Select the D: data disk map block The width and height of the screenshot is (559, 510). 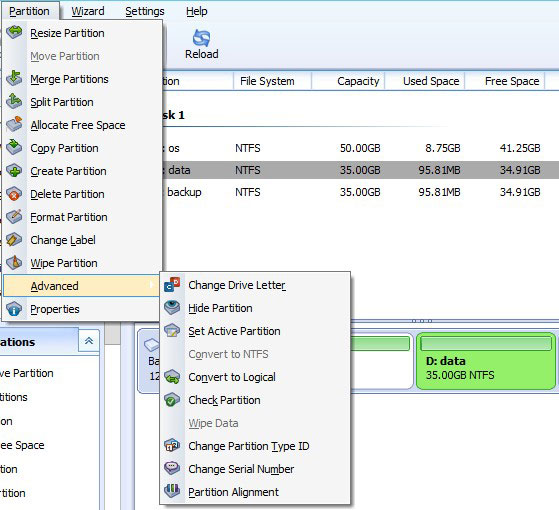point(486,361)
